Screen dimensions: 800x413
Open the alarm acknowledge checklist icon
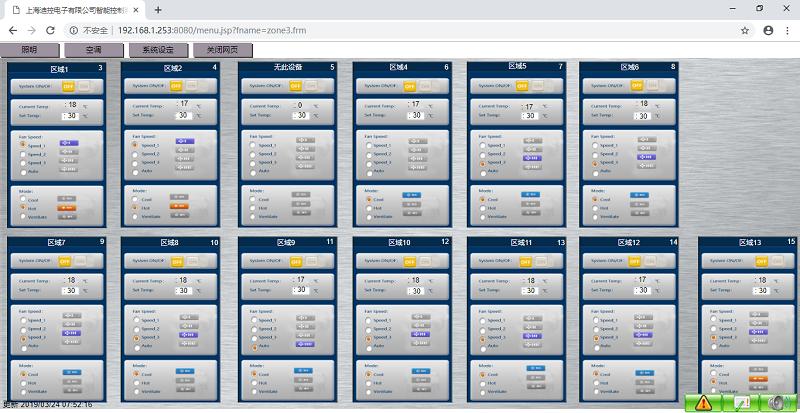pos(741,402)
